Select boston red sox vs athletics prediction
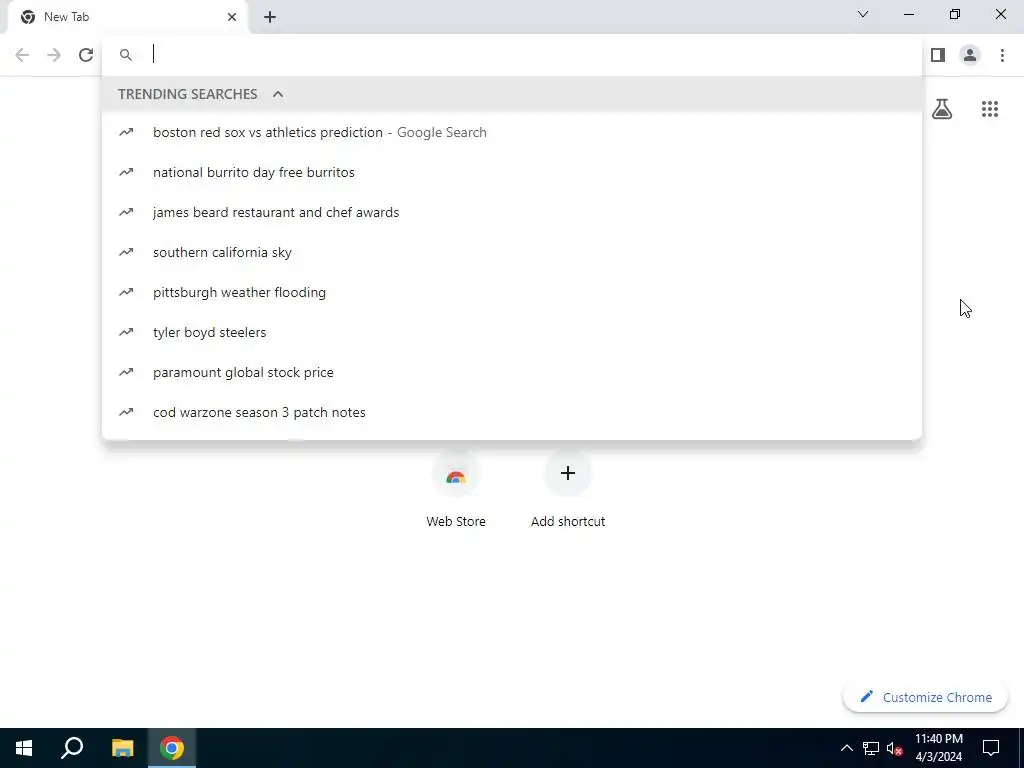The image size is (1024, 768). 512,133
